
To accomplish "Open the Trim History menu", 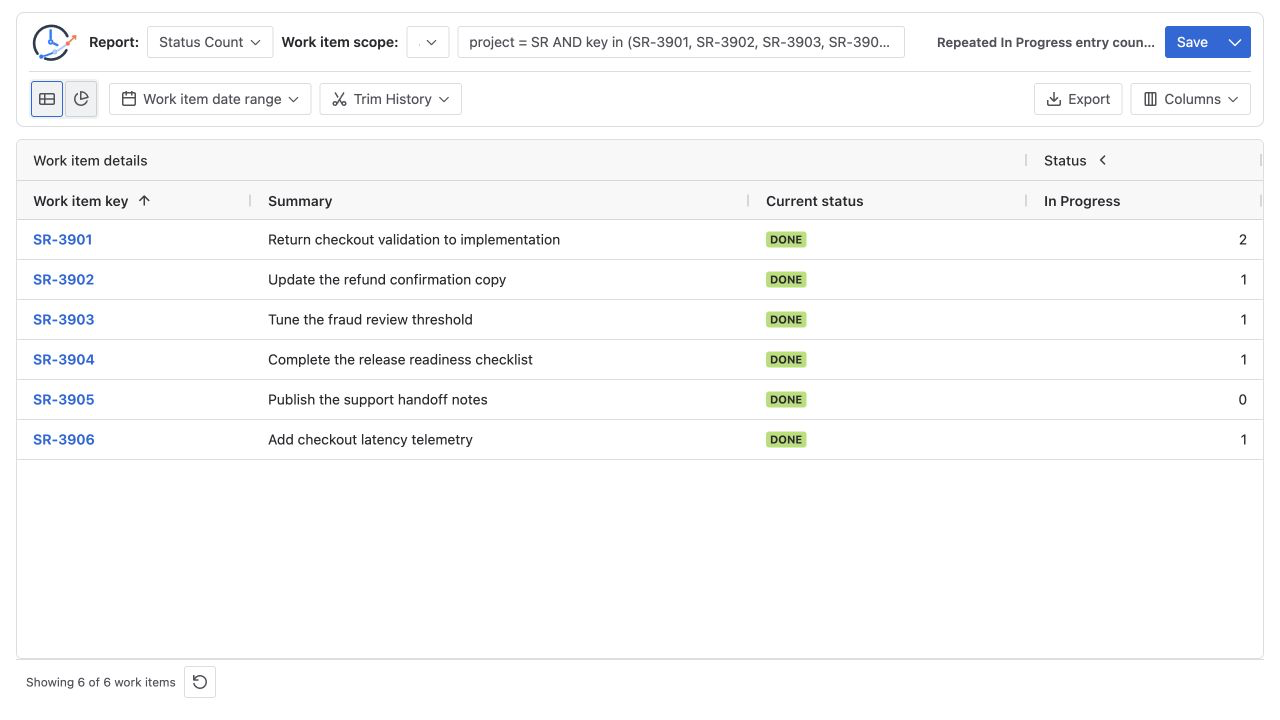I will [x=391, y=99].
